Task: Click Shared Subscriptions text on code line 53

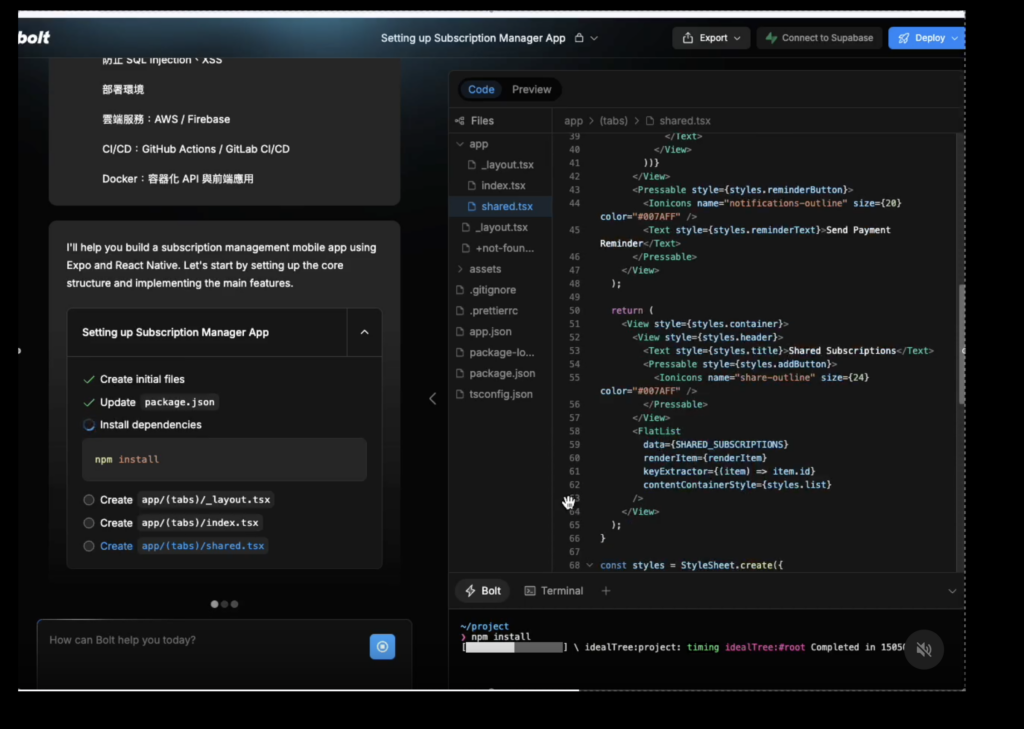Action: [x=842, y=351]
